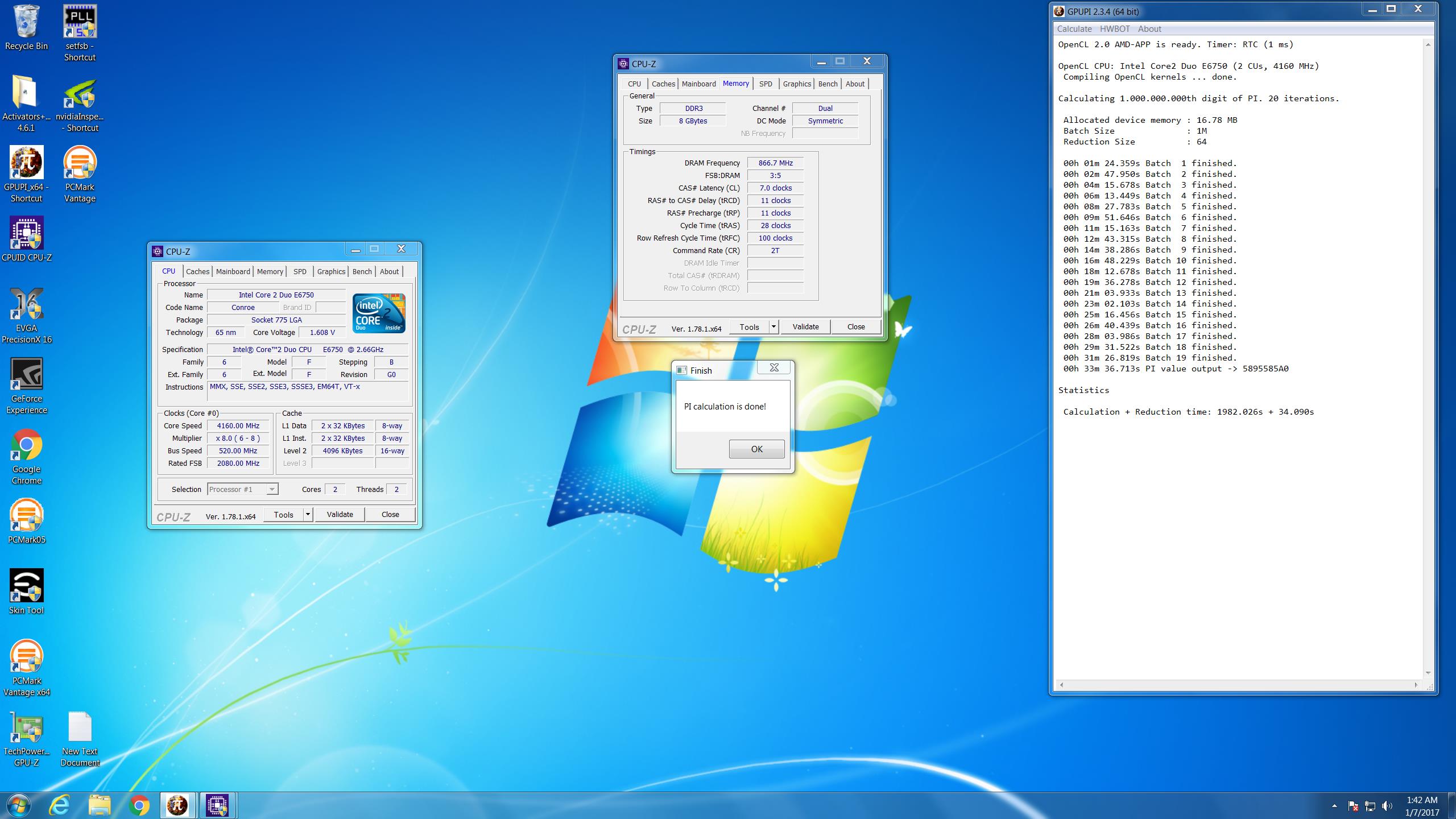Viewport: 1456px width, 819px height.
Task: Launch EVGA PrecisionX 16 icon
Action: click(26, 315)
